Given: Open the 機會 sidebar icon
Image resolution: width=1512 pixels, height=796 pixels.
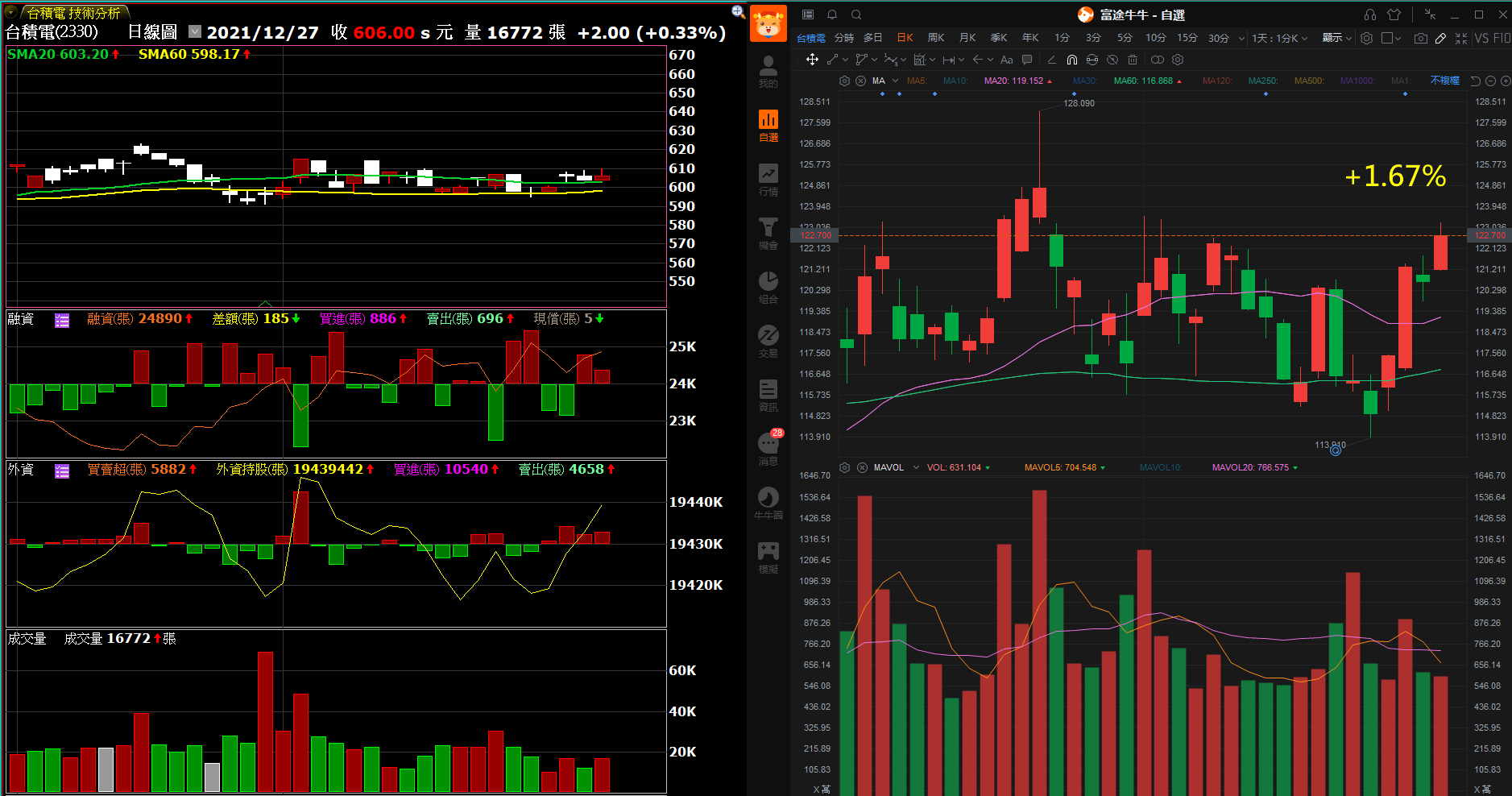Looking at the screenshot, I should 768,233.
